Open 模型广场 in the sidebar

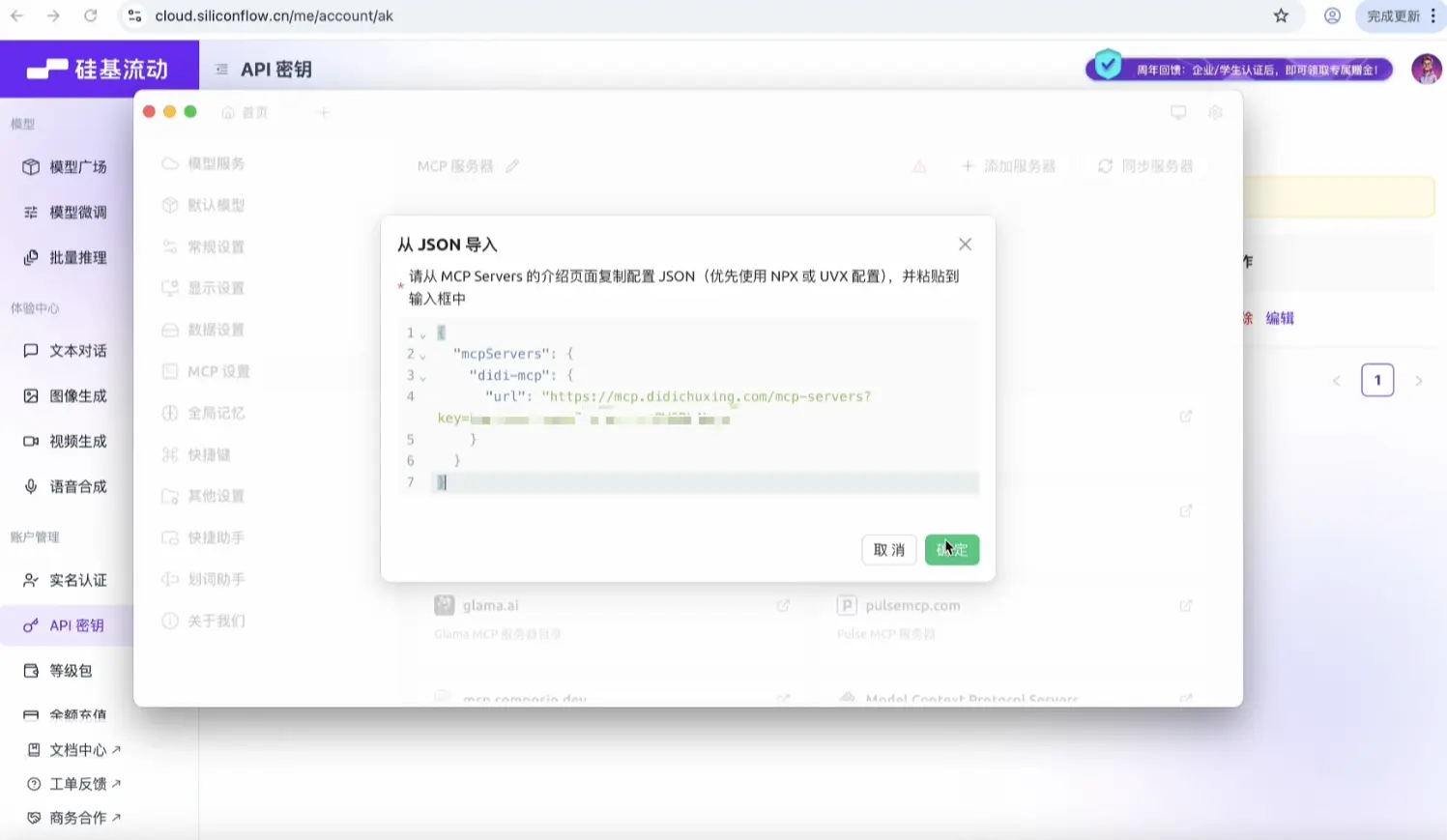coord(77,167)
